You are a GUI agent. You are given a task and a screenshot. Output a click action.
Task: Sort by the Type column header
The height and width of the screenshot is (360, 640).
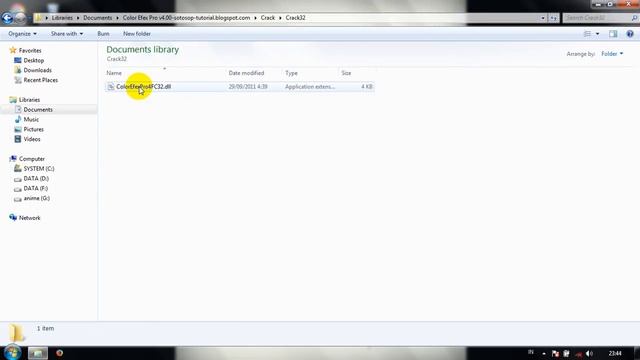coord(291,73)
